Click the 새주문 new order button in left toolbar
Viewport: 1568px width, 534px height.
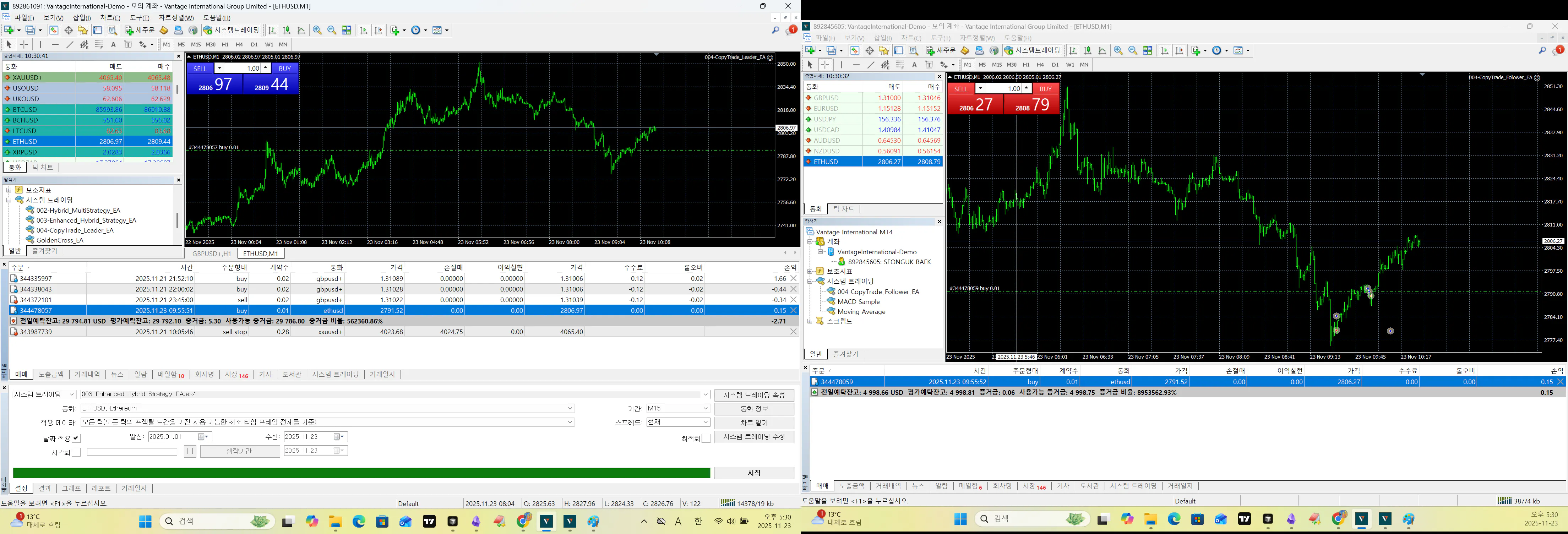pyautogui.click(x=140, y=30)
